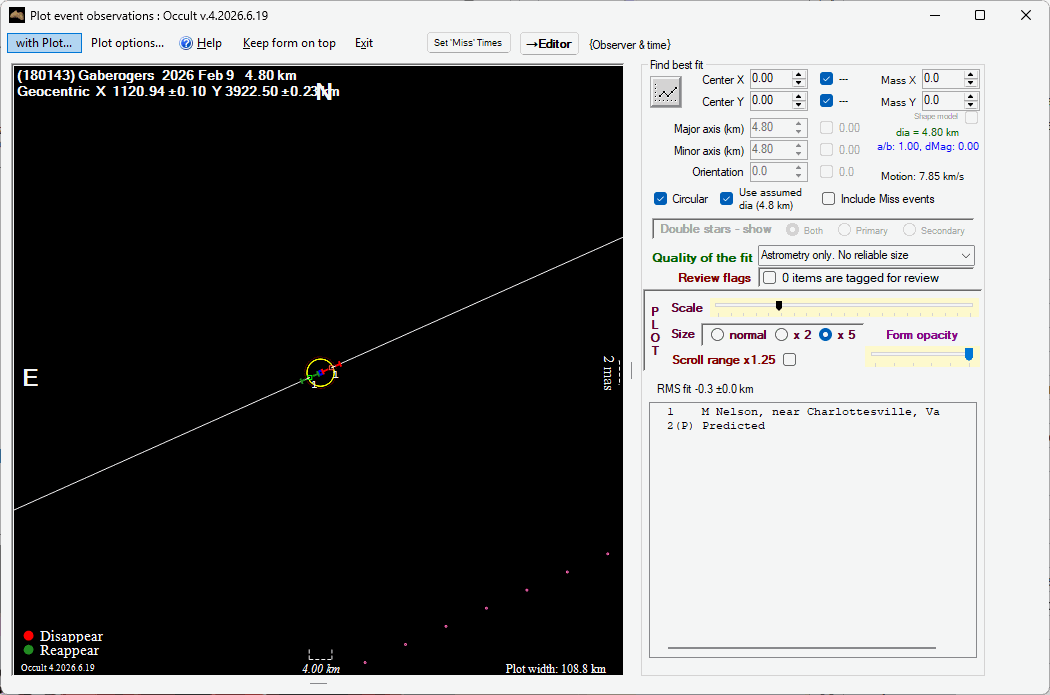Enable Scroll range x1.25 checkbox
Image resolution: width=1050 pixels, height=695 pixels.
coord(790,360)
